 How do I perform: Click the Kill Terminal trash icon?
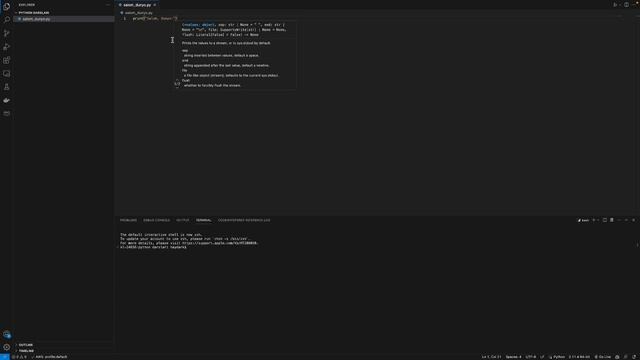pos(612,220)
